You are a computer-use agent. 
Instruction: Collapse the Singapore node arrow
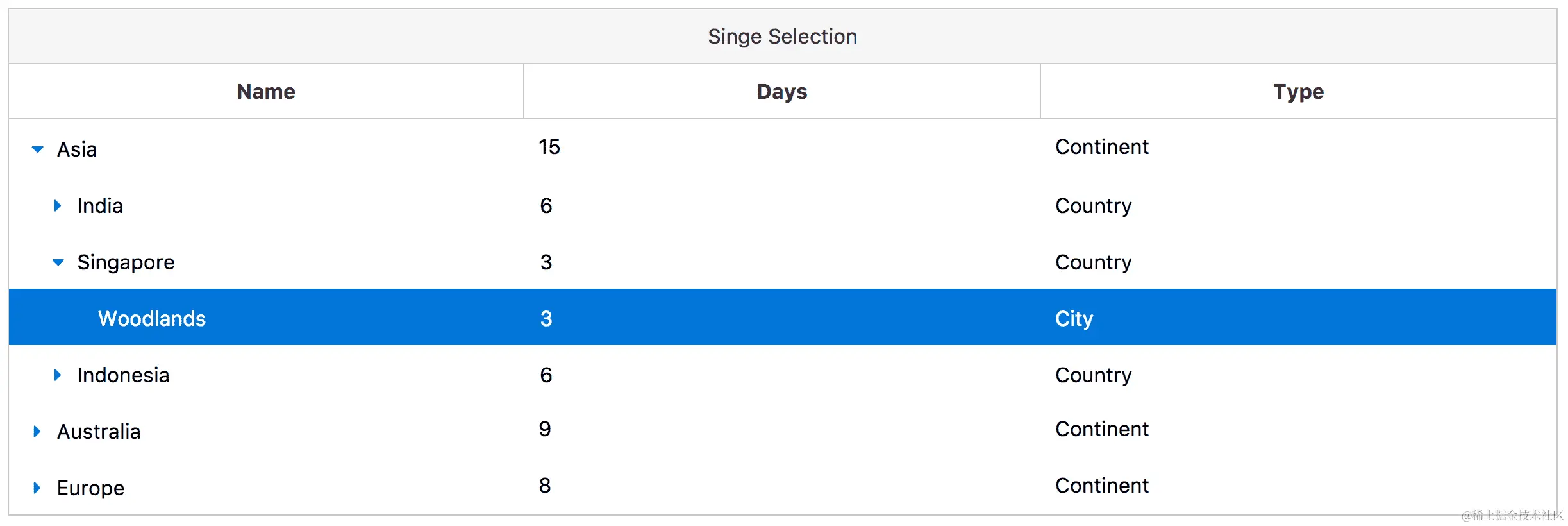pos(58,262)
